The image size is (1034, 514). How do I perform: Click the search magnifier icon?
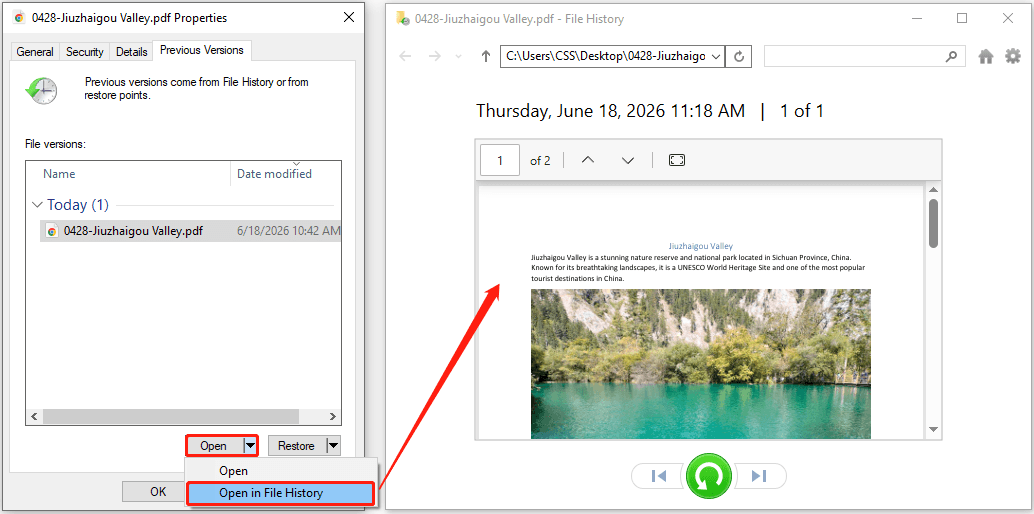coord(951,57)
